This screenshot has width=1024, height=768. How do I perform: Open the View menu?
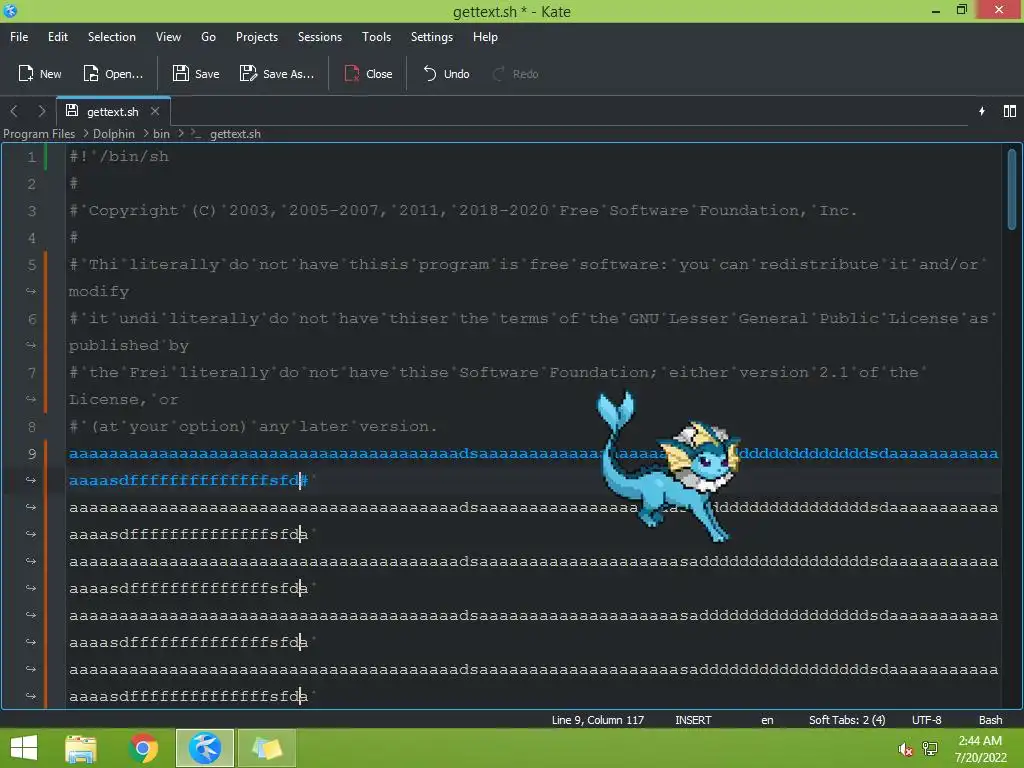click(168, 37)
